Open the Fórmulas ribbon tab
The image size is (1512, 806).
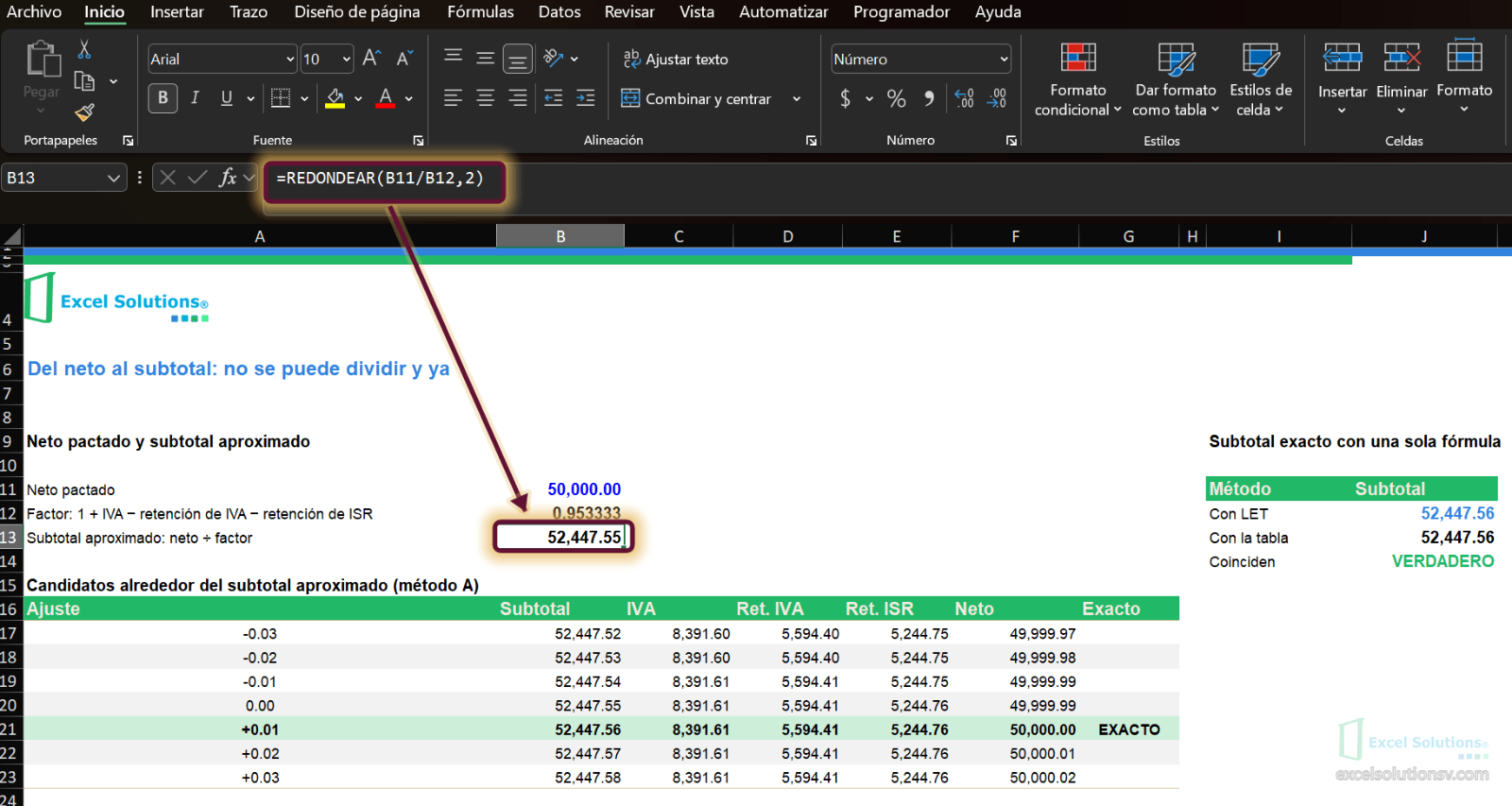[x=481, y=12]
